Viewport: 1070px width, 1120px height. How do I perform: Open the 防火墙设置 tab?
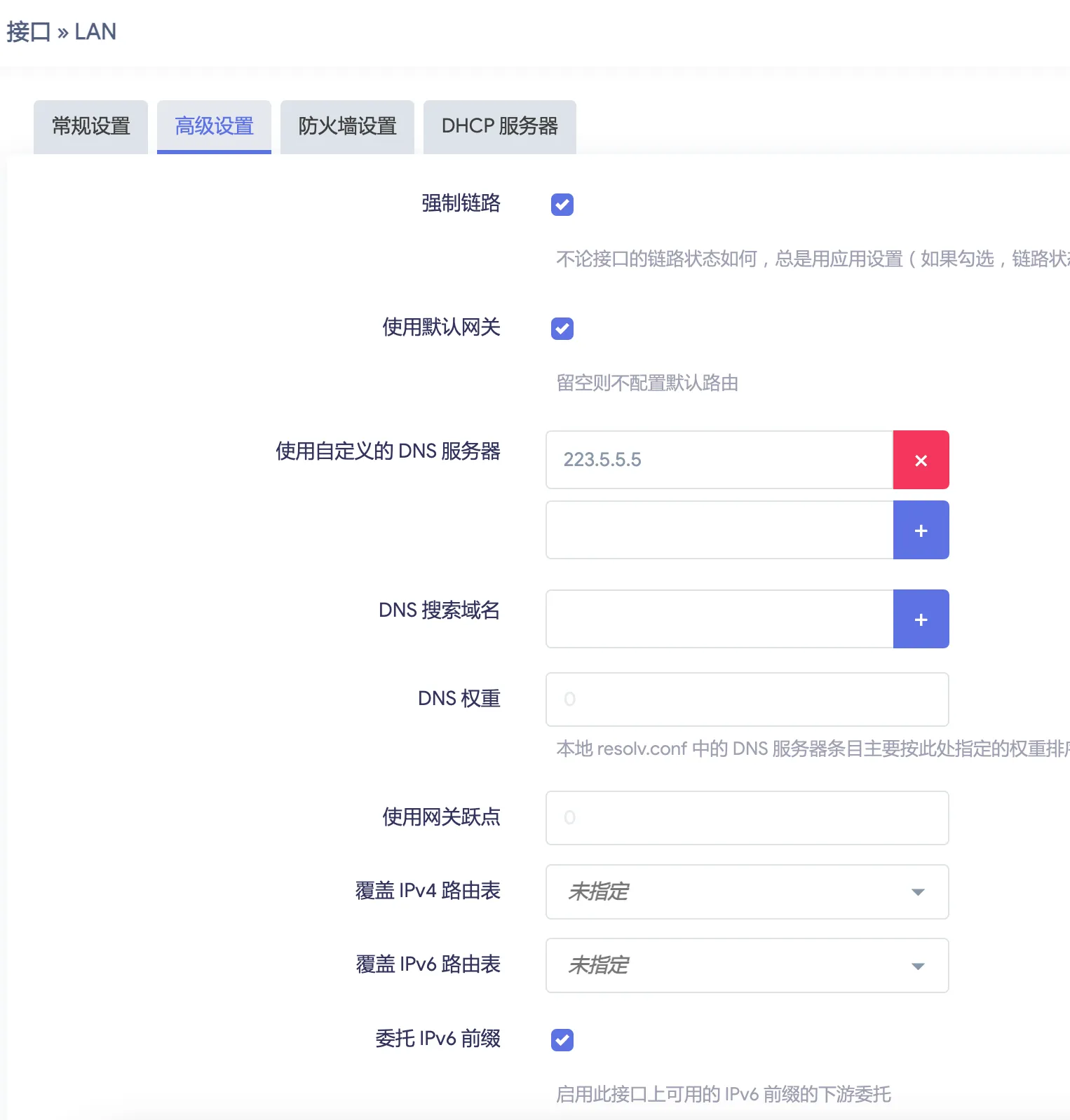point(347,126)
